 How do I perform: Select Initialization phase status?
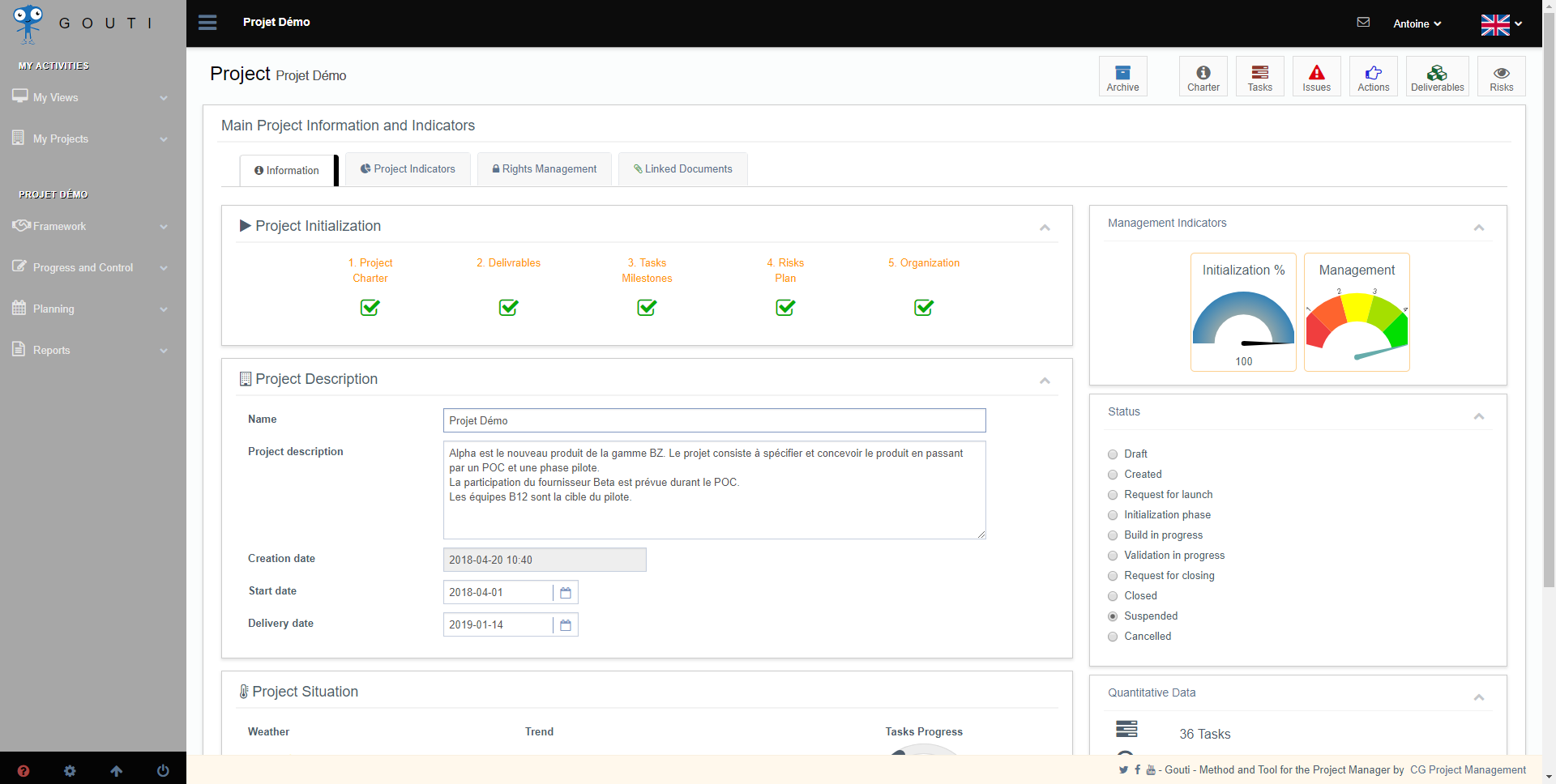pos(1113,515)
